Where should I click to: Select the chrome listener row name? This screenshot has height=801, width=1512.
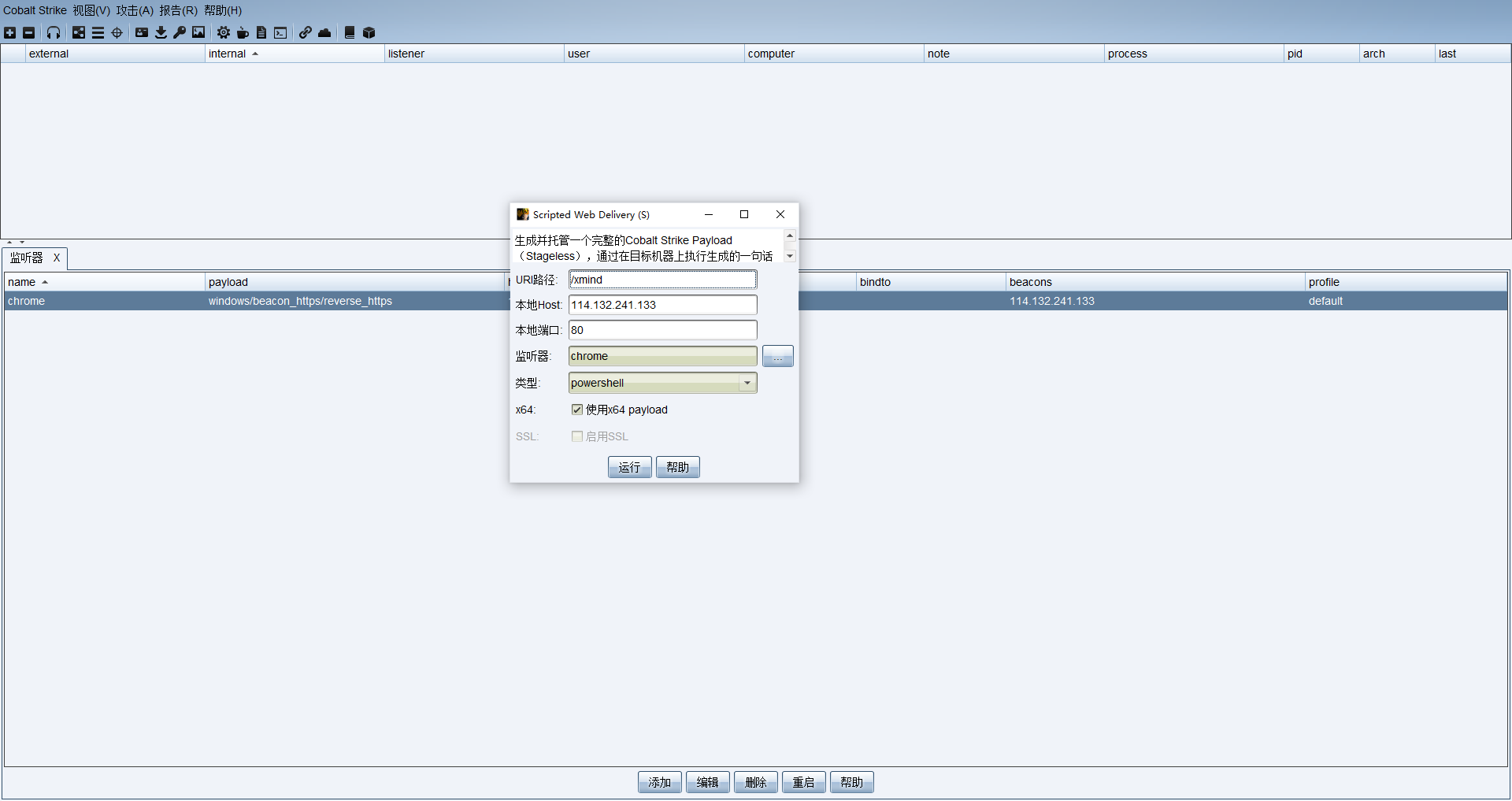27,301
